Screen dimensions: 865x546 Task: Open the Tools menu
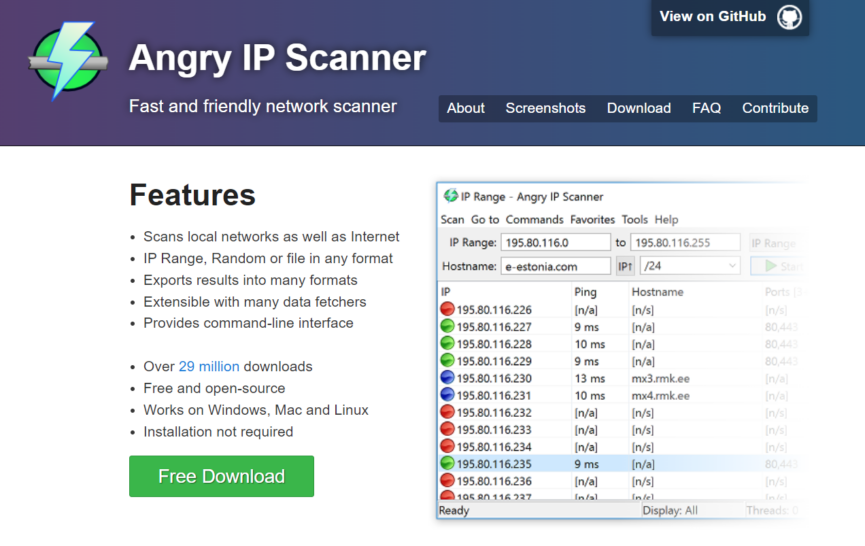pyautogui.click(x=634, y=220)
